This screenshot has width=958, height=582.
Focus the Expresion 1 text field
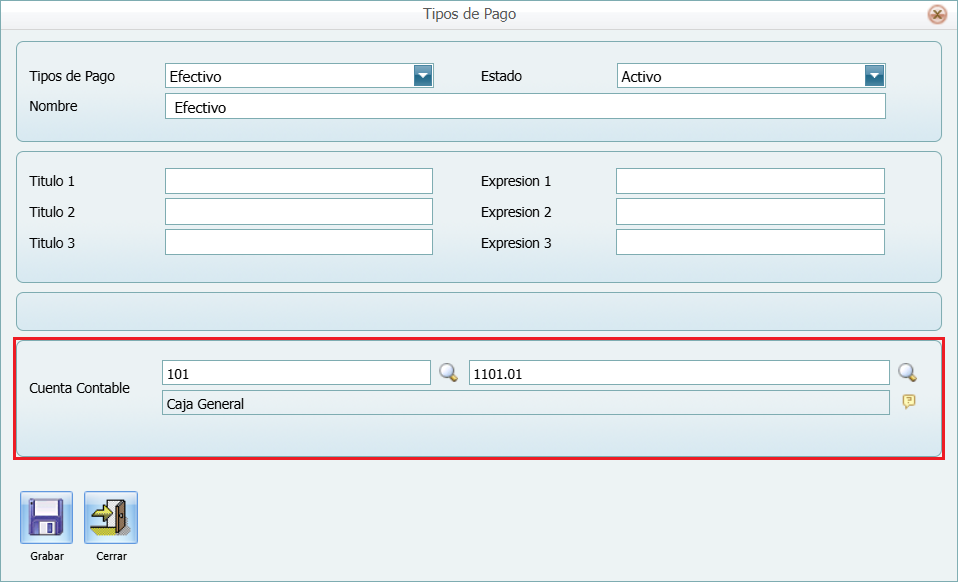(750, 181)
